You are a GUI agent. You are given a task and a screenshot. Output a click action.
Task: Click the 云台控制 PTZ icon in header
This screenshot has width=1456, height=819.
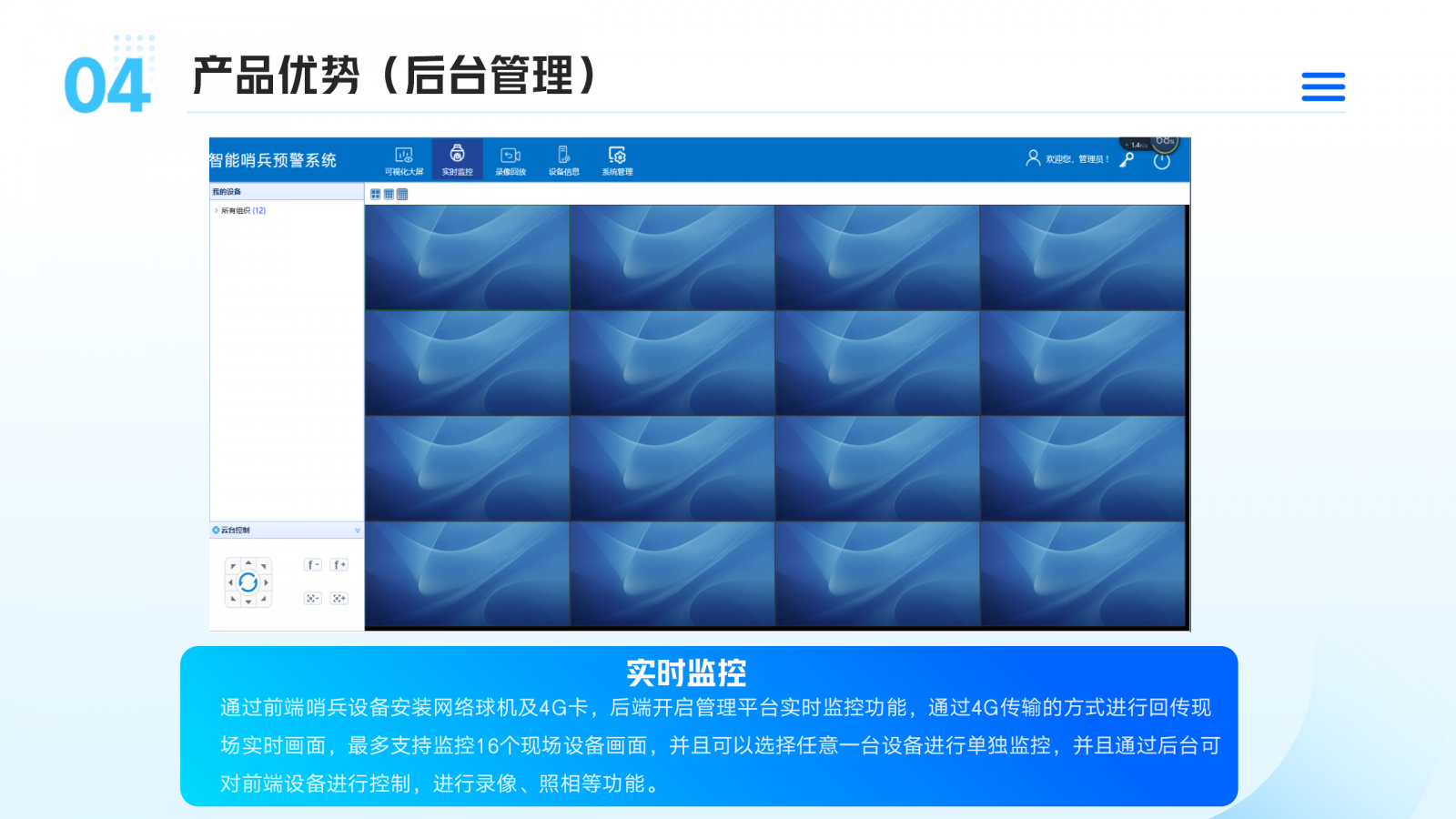(x=216, y=530)
